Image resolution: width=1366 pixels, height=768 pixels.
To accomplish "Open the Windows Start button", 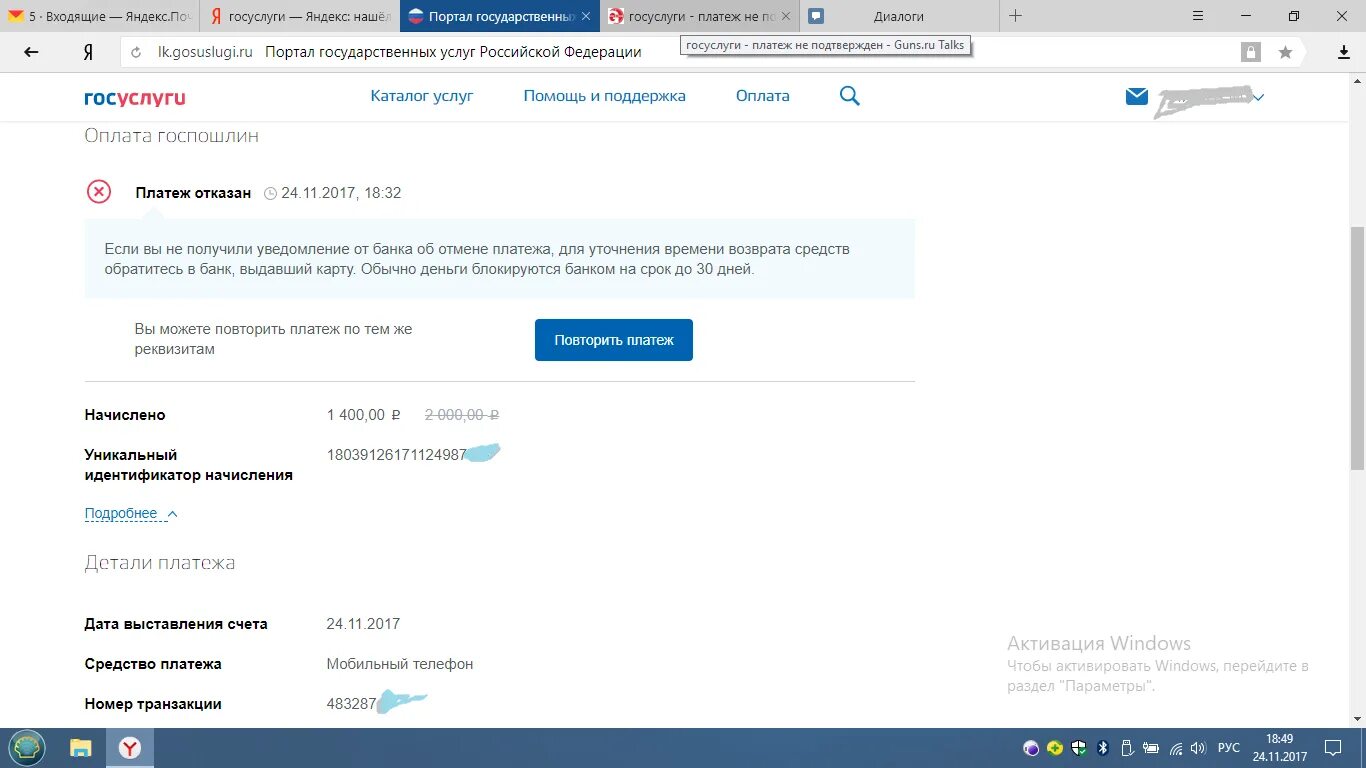I will tap(27, 747).
